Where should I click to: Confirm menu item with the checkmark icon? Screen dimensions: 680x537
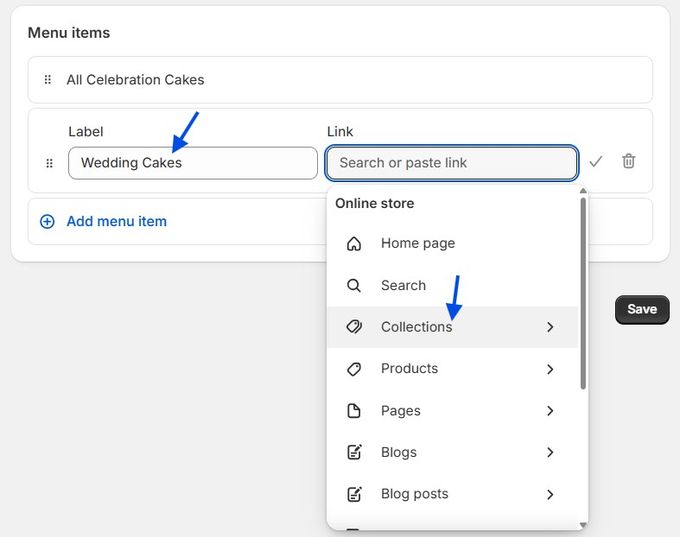point(596,162)
